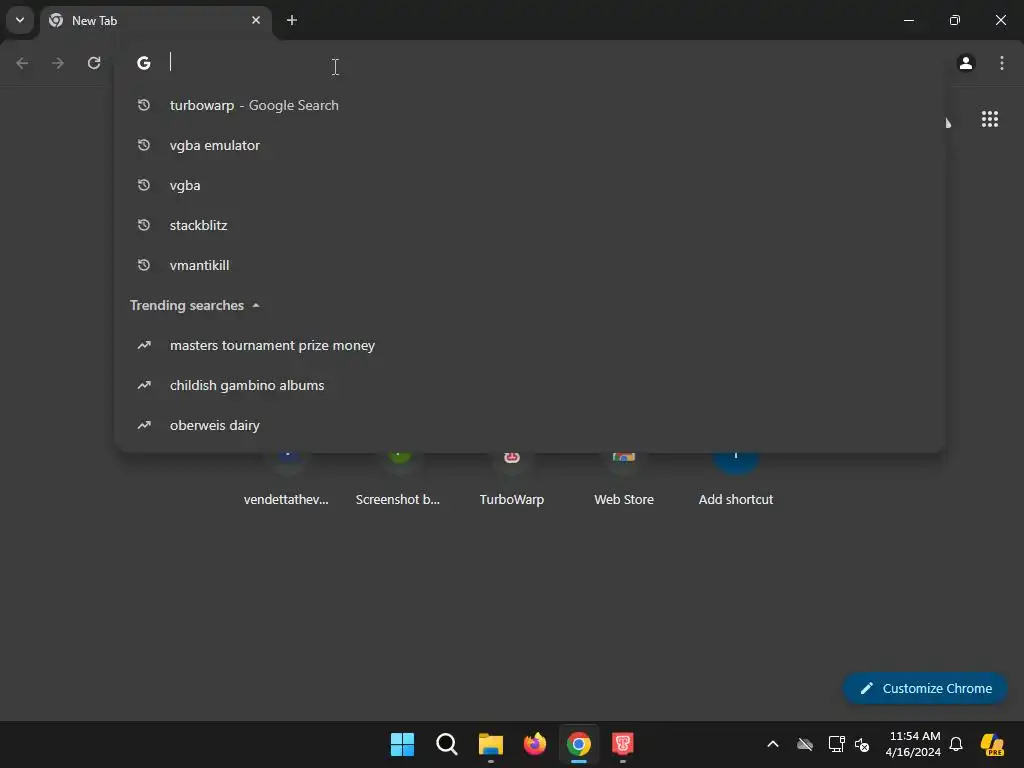The height and width of the screenshot is (768, 1024).
Task: Click the muted volume tray icon
Action: 862,744
